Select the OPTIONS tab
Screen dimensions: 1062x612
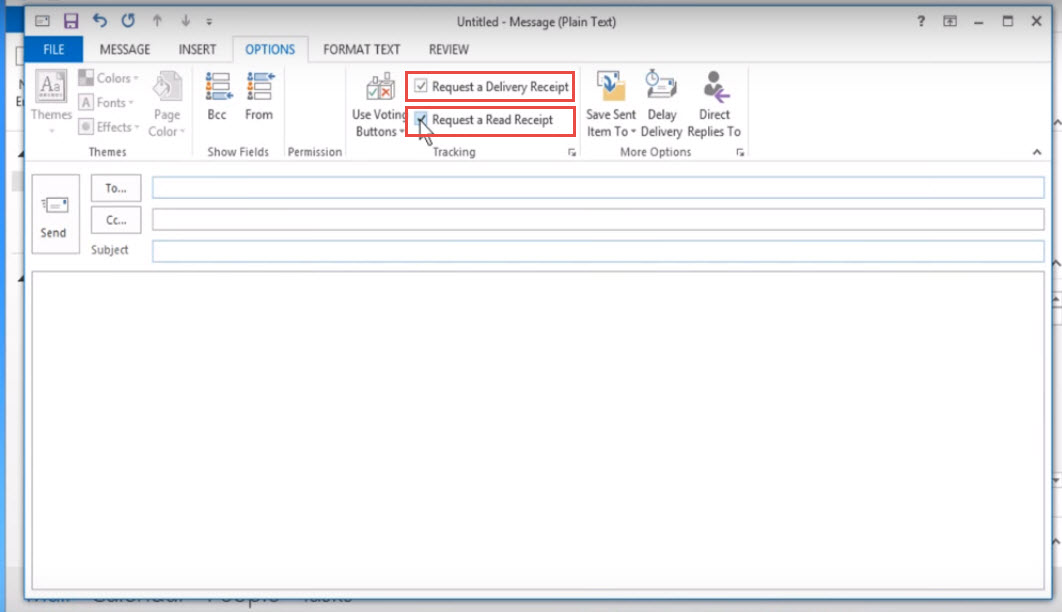point(270,49)
